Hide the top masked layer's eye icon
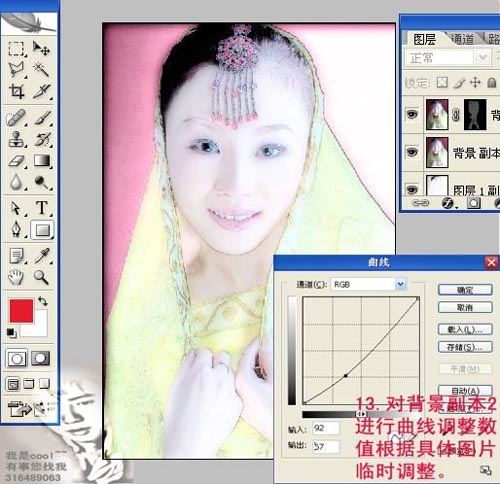The width and height of the screenshot is (500, 484). (412, 114)
